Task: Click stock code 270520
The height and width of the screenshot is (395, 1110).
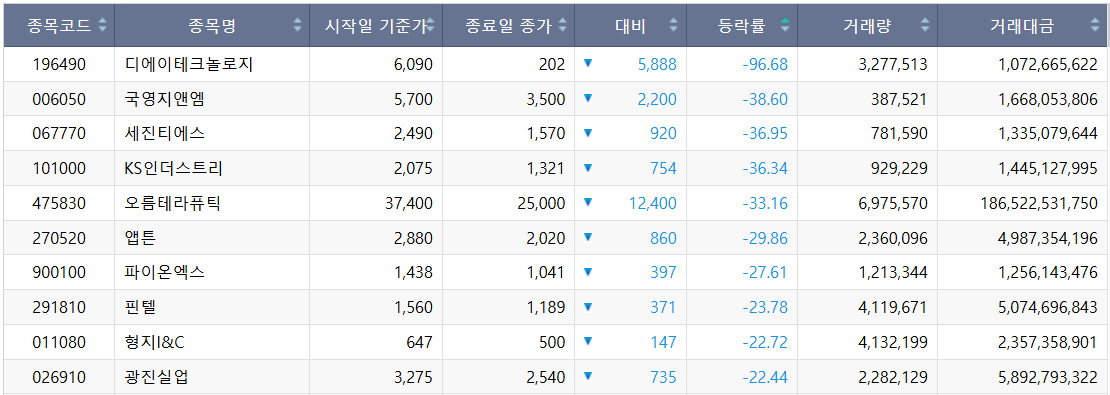Action: coord(59,239)
